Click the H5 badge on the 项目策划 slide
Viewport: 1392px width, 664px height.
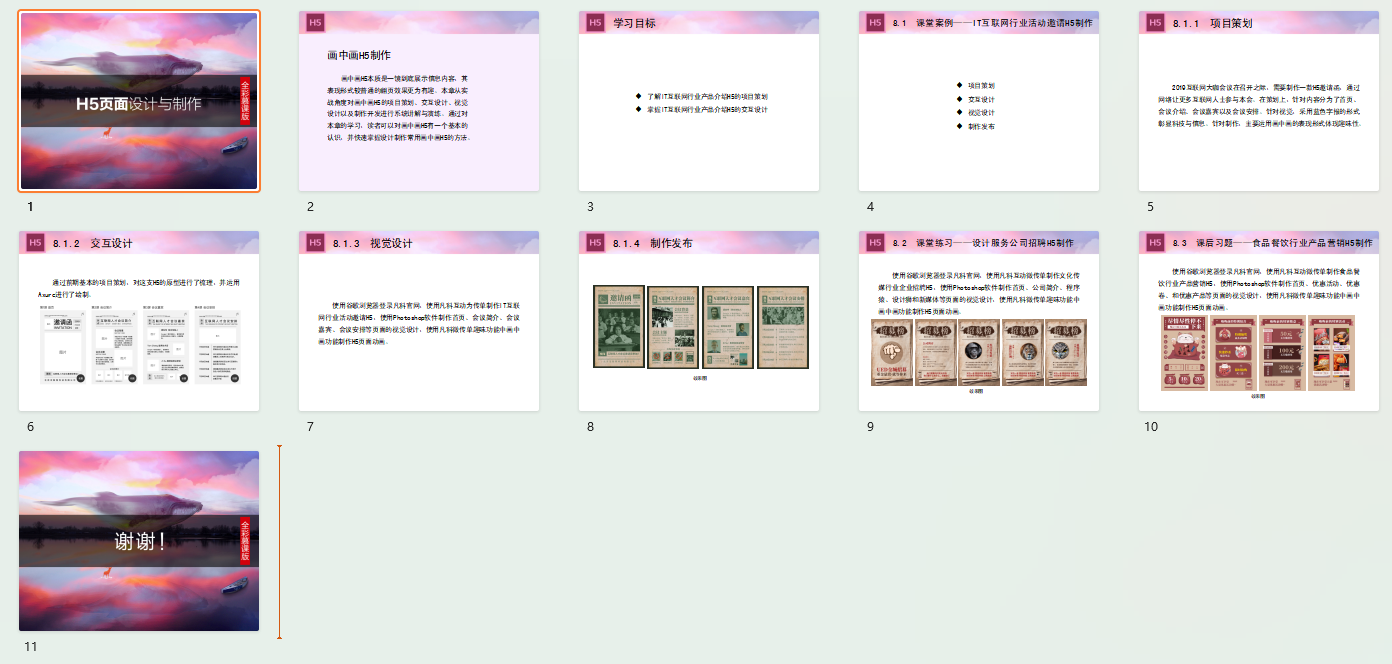(x=1155, y=23)
